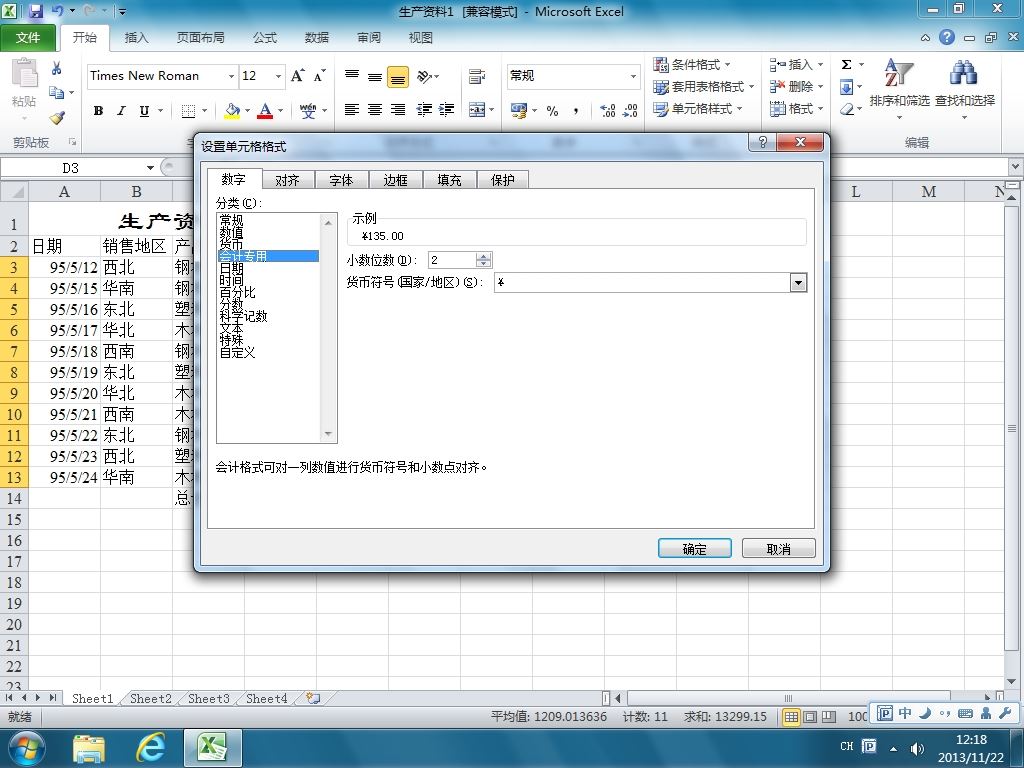Click the 取消 button
1024x768 pixels.
778,549
